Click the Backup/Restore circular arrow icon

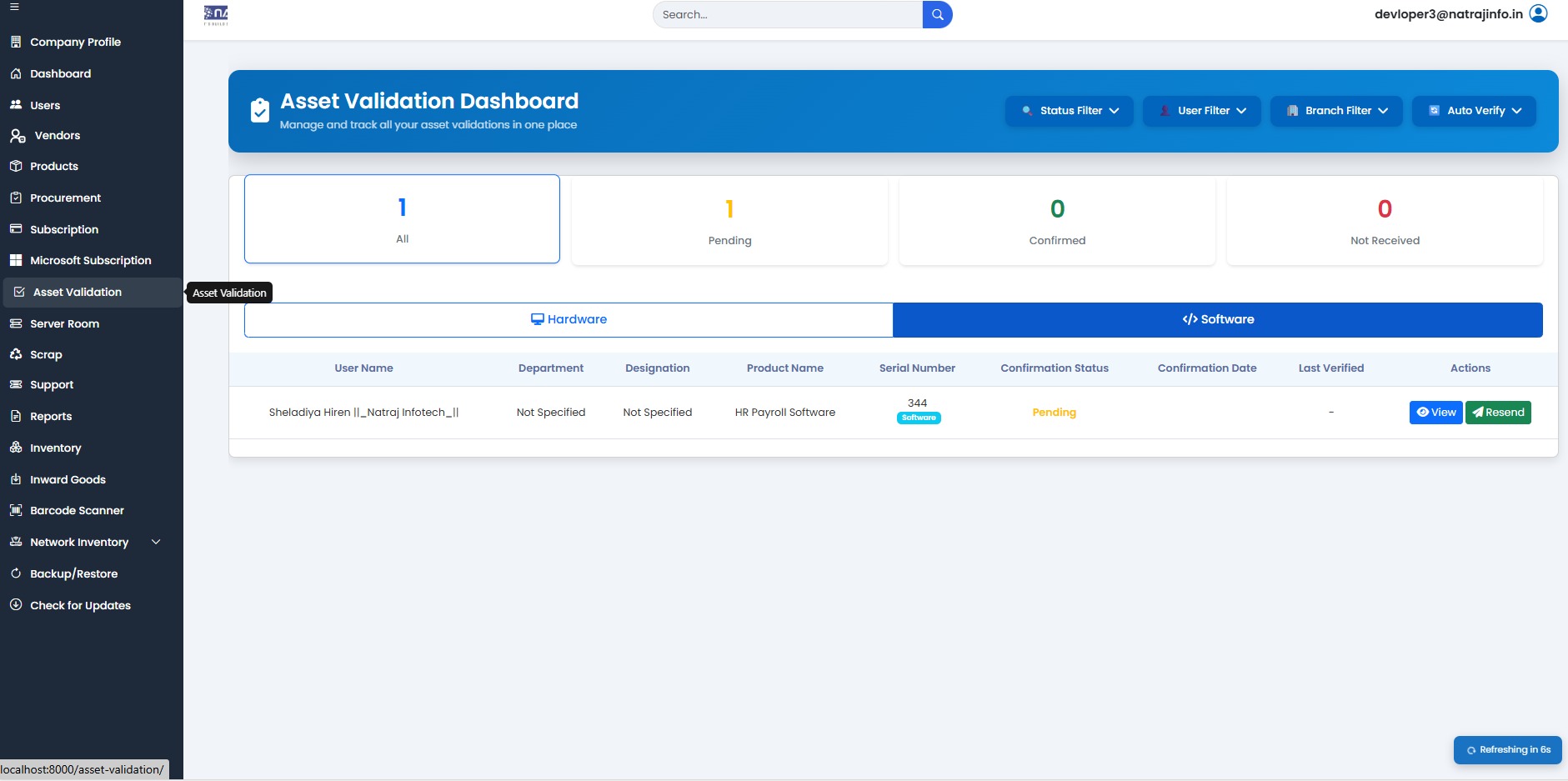[x=16, y=573]
